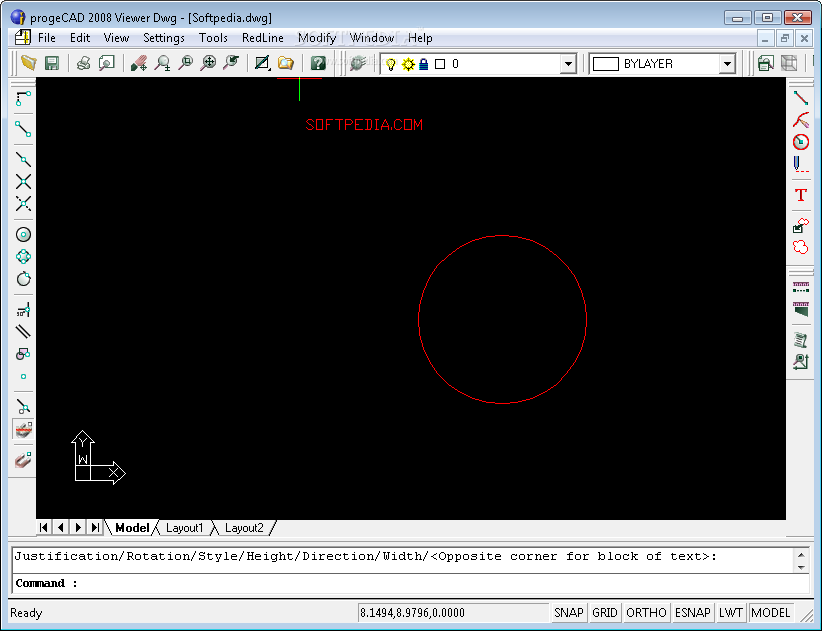Toggle SNAP in the status bar
822x631 pixels.
pos(569,613)
